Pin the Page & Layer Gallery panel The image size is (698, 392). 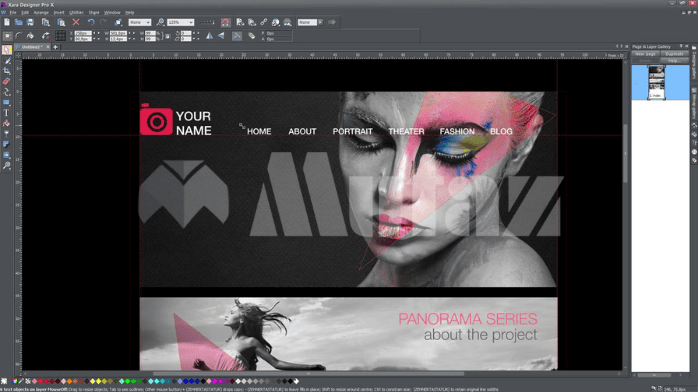[681, 46]
